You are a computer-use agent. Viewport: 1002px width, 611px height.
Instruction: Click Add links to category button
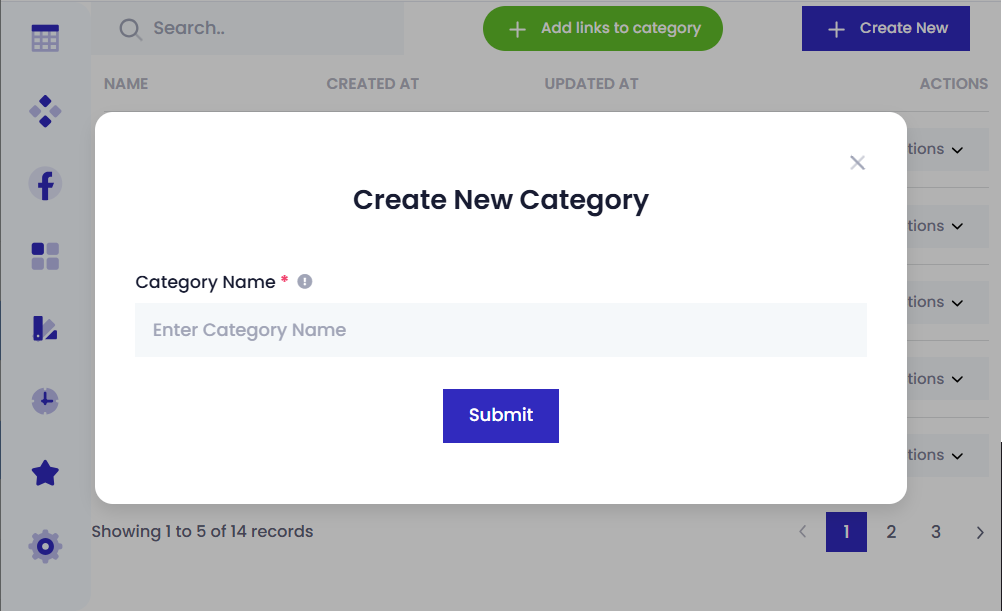[x=602, y=29]
